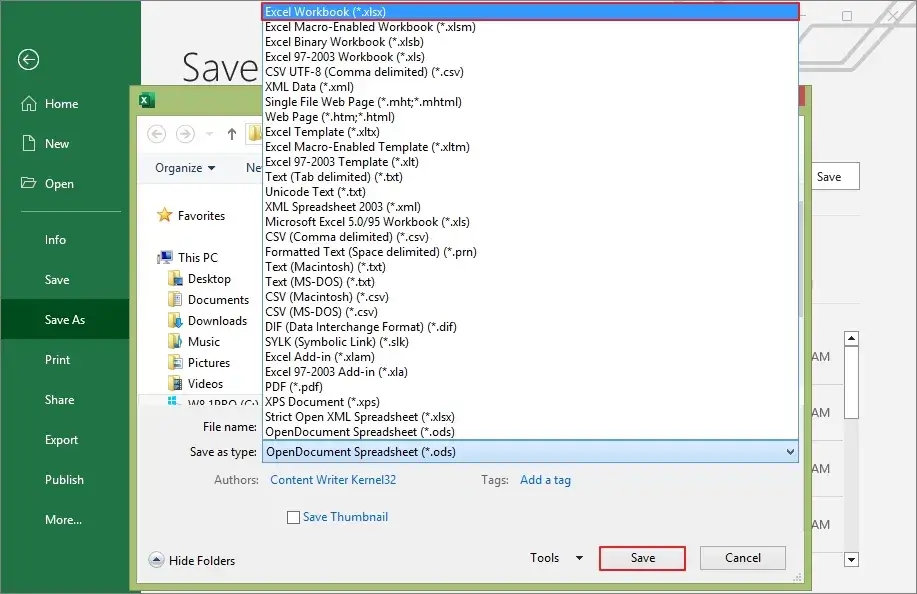This screenshot has height=594, width=917.
Task: Select PDF (*.pdf) format
Action: [x=530, y=387]
